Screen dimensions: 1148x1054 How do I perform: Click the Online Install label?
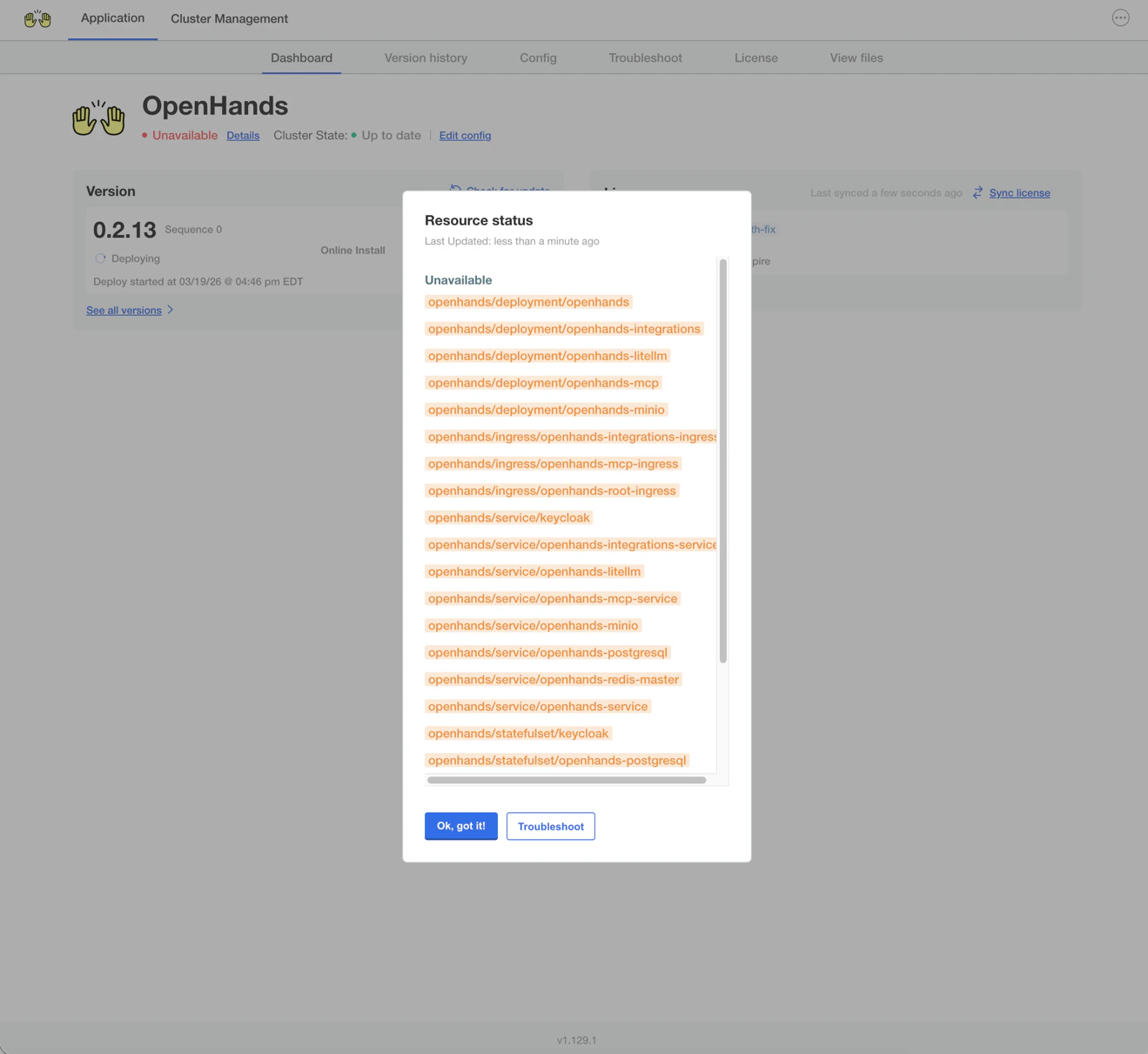352,250
